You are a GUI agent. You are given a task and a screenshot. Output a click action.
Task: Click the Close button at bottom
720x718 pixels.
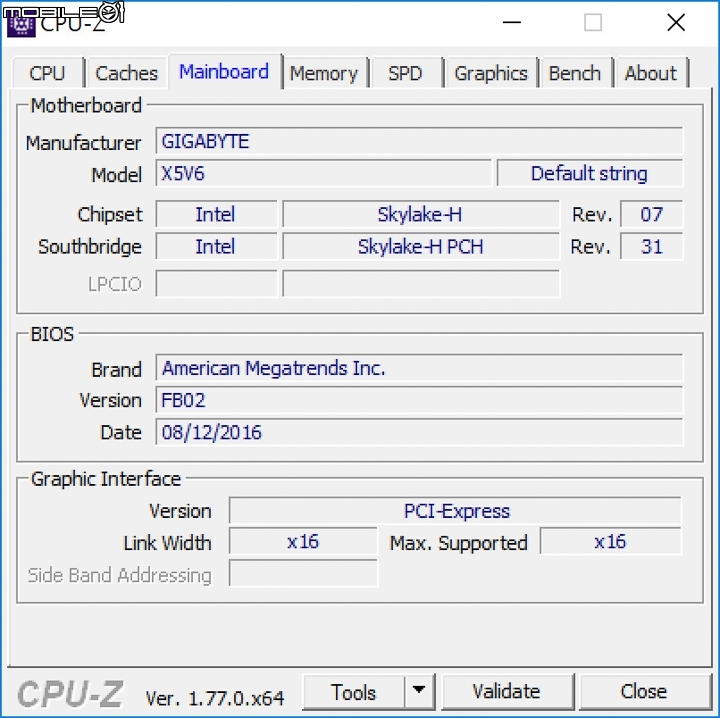click(x=644, y=691)
